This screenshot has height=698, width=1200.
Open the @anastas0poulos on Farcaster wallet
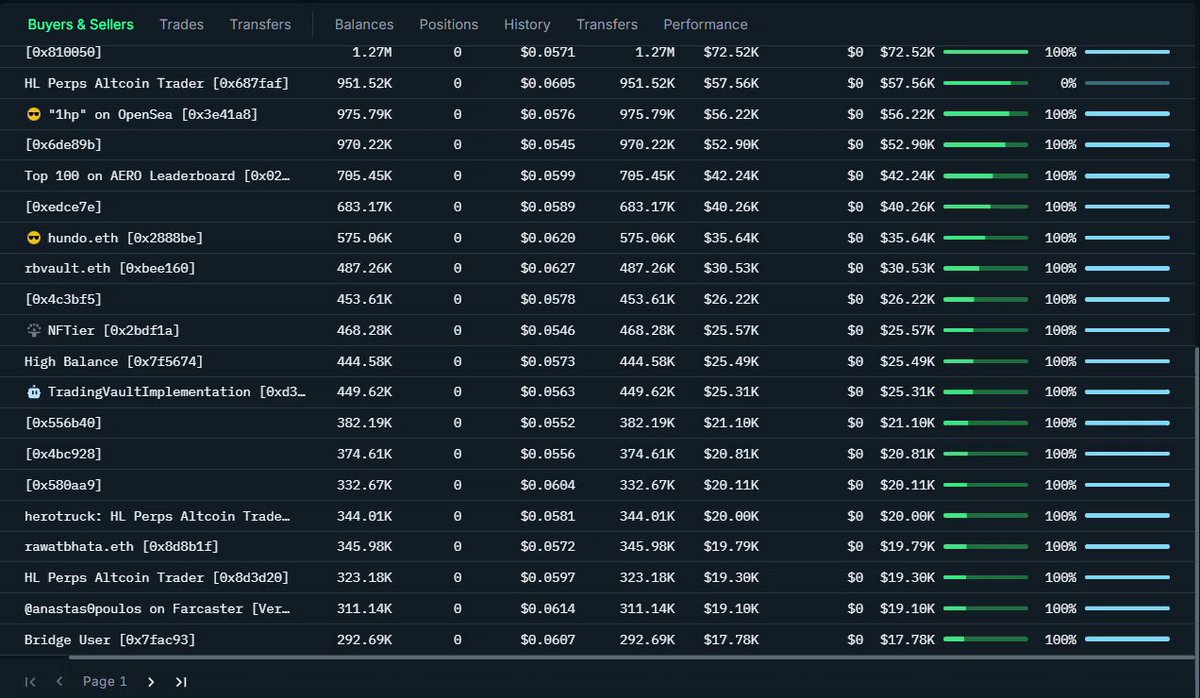tap(158, 609)
